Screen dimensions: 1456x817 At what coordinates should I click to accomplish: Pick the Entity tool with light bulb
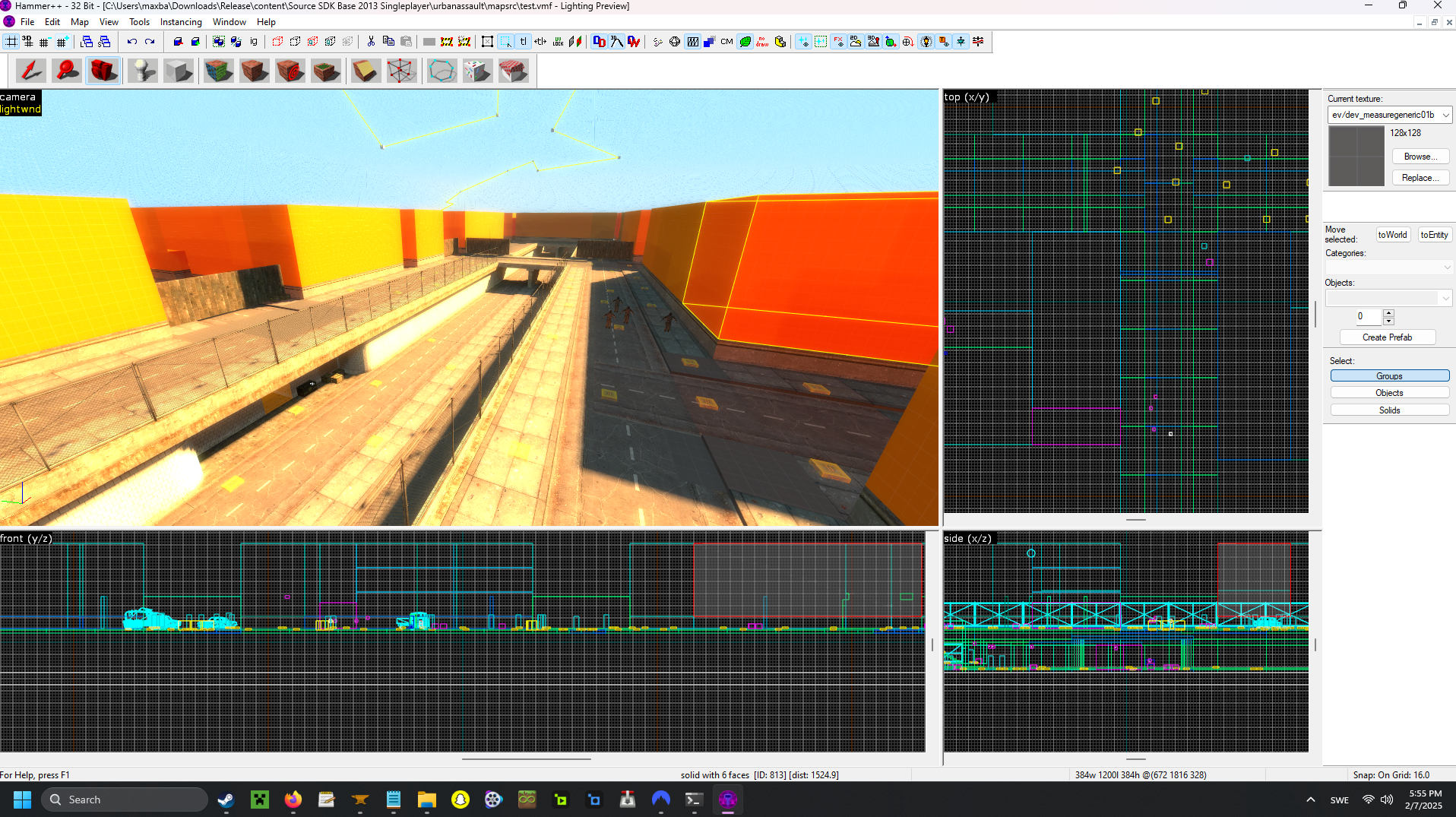tap(142, 71)
